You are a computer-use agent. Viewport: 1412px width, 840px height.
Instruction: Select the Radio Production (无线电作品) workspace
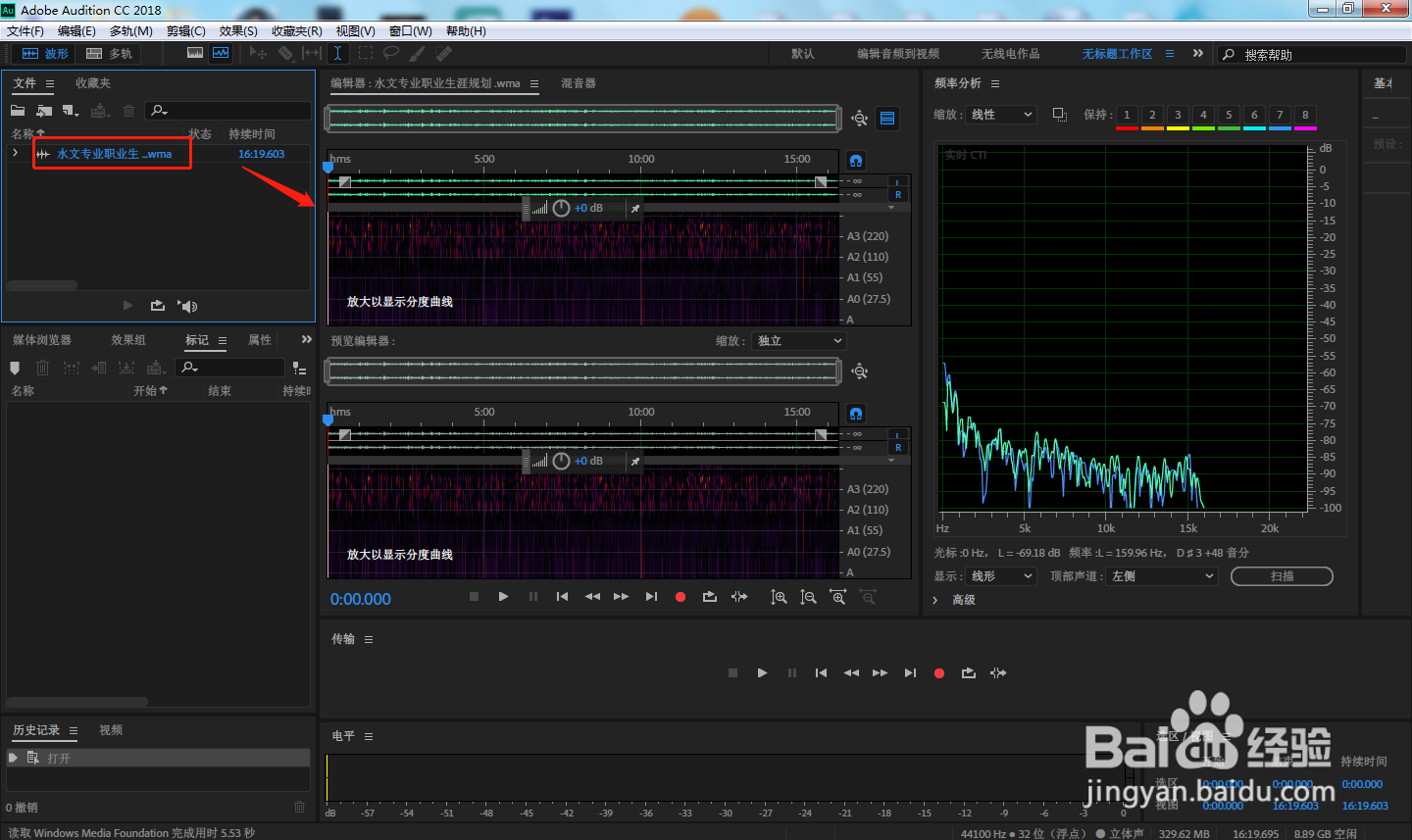pos(1011,54)
